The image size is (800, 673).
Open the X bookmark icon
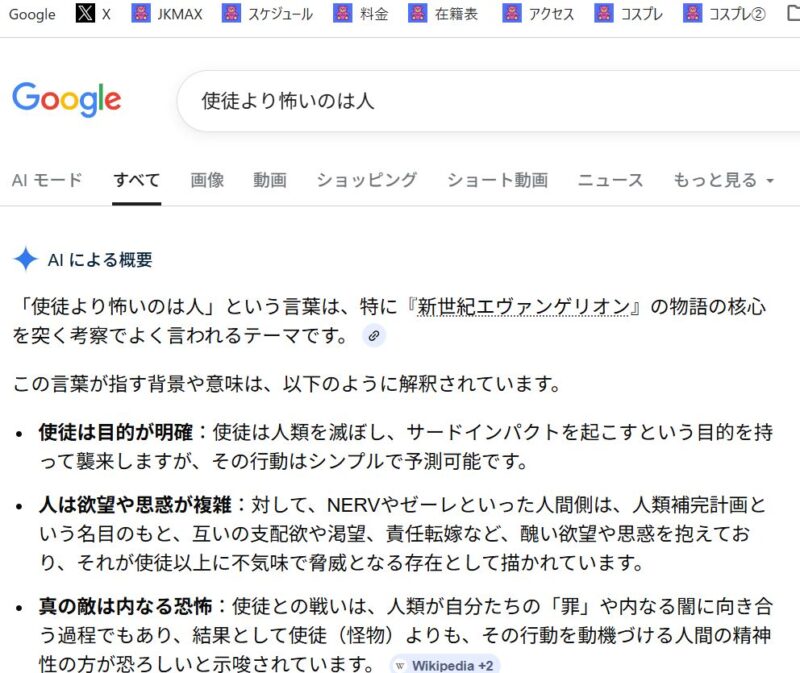click(x=86, y=14)
